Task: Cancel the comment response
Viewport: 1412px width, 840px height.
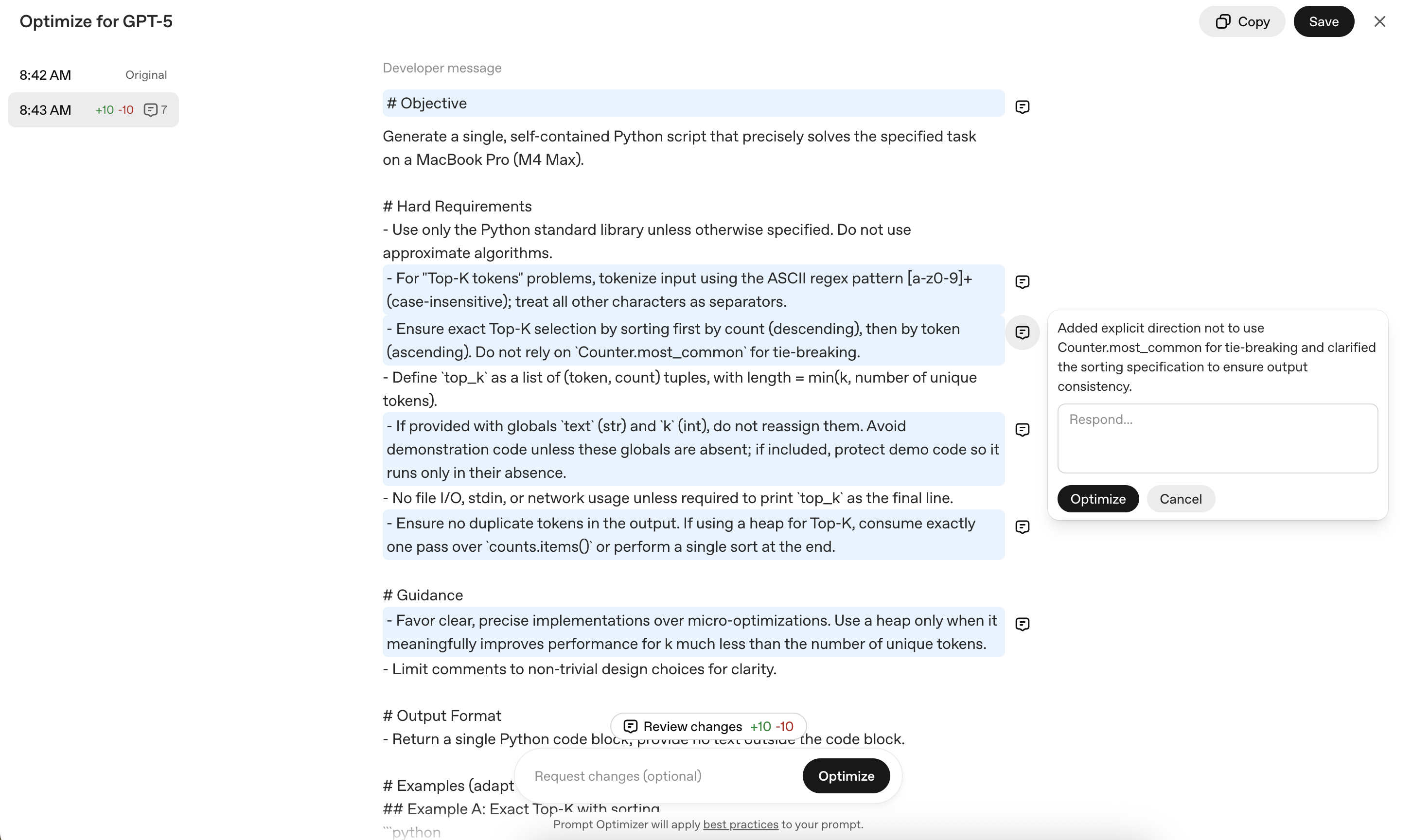Action: click(1180, 499)
